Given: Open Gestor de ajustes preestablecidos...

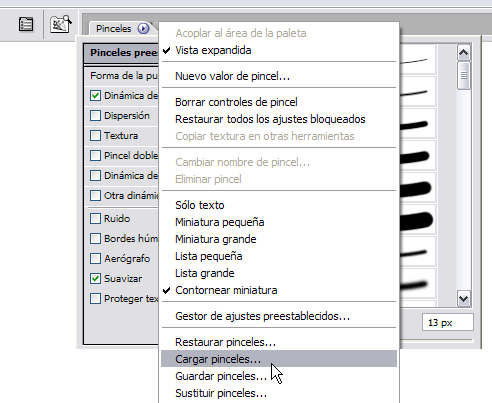Looking at the screenshot, I should [279, 316].
